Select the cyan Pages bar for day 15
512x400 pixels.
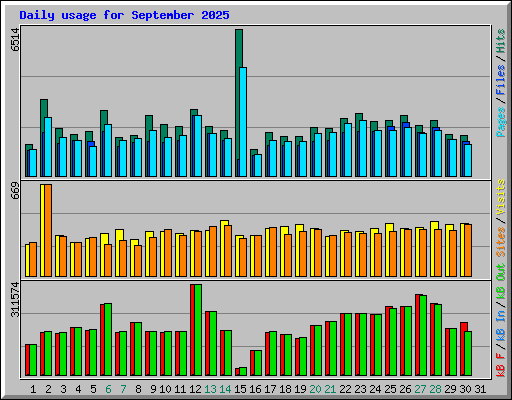click(x=243, y=122)
